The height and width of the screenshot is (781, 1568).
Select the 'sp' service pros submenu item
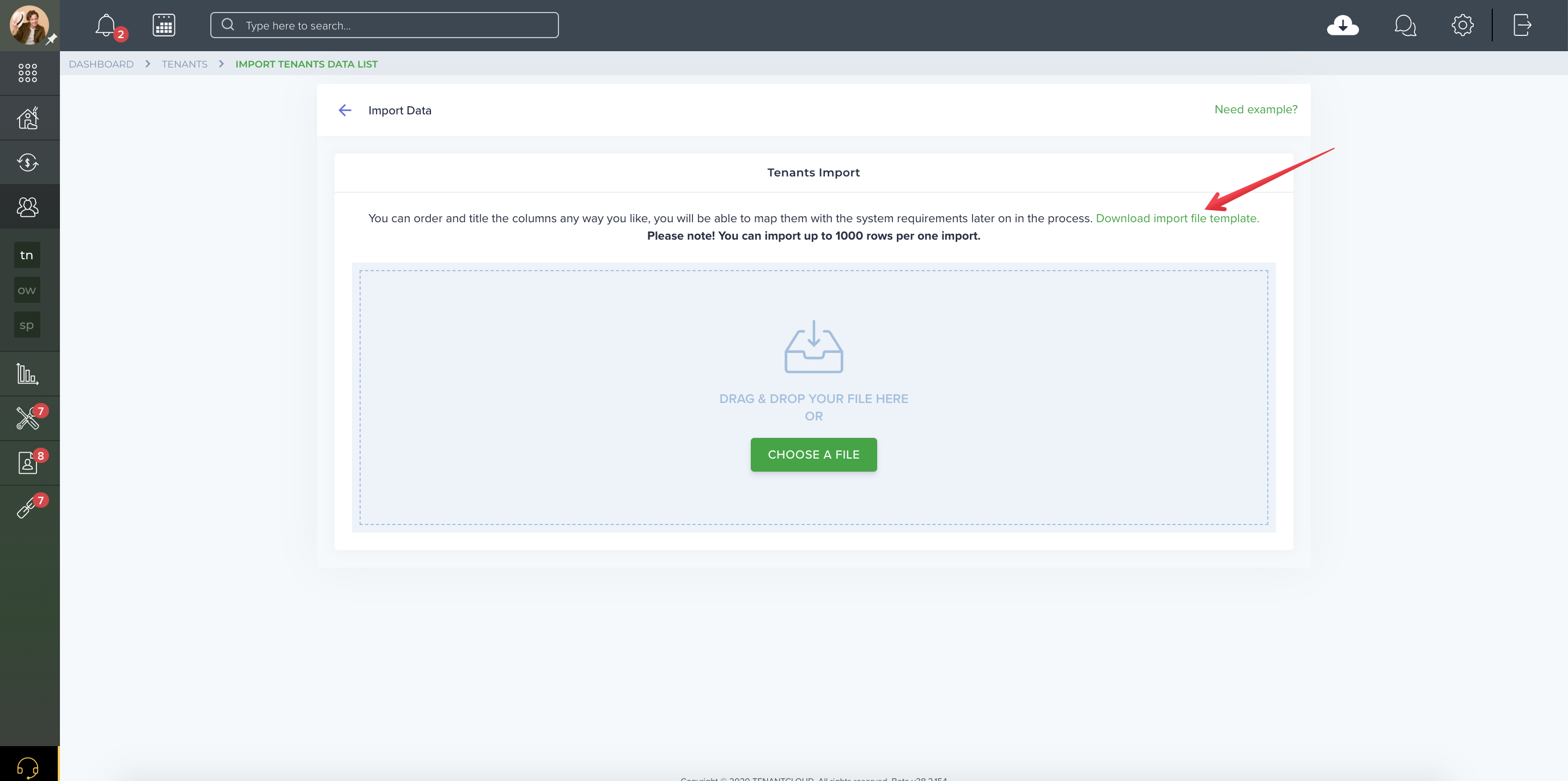(27, 325)
